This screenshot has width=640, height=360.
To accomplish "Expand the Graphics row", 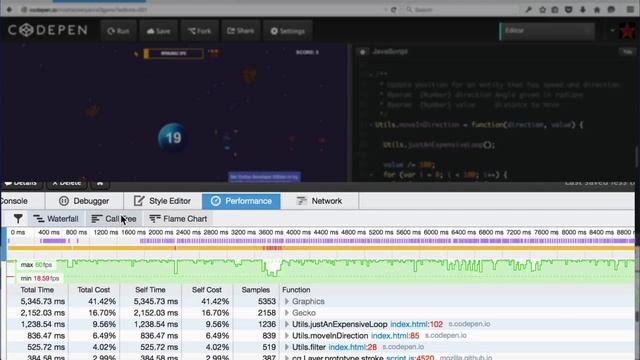I will pos(287,301).
